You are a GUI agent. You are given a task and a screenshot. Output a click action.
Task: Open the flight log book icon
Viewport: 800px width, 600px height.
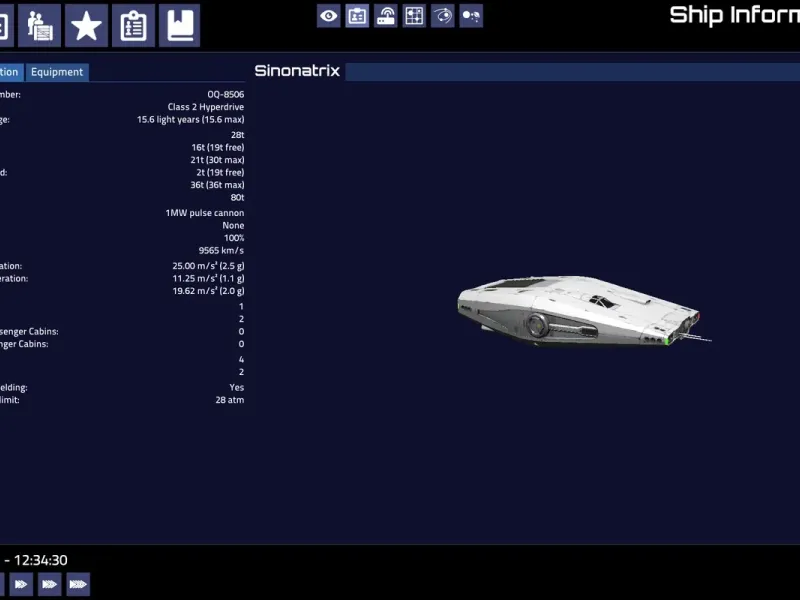click(180, 26)
